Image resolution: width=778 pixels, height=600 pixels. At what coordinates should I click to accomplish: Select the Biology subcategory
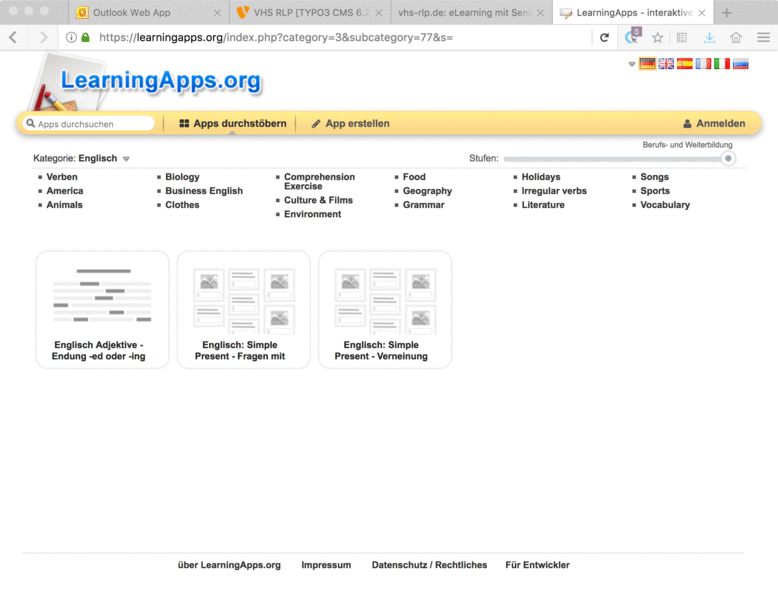pyautogui.click(x=182, y=177)
